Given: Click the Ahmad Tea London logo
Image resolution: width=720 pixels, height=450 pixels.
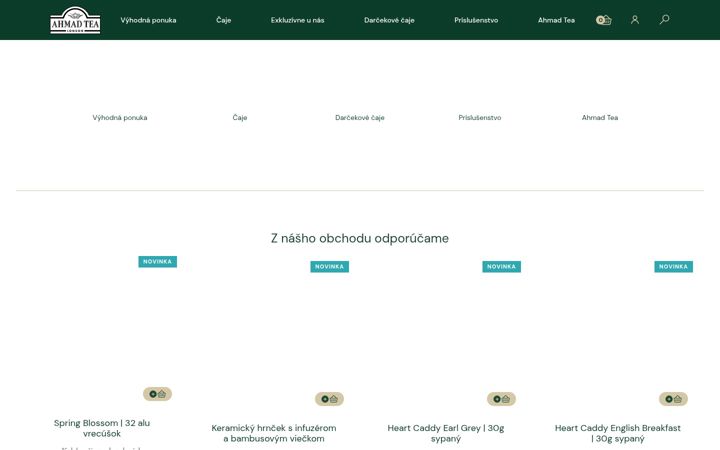Looking at the screenshot, I should [x=75, y=20].
